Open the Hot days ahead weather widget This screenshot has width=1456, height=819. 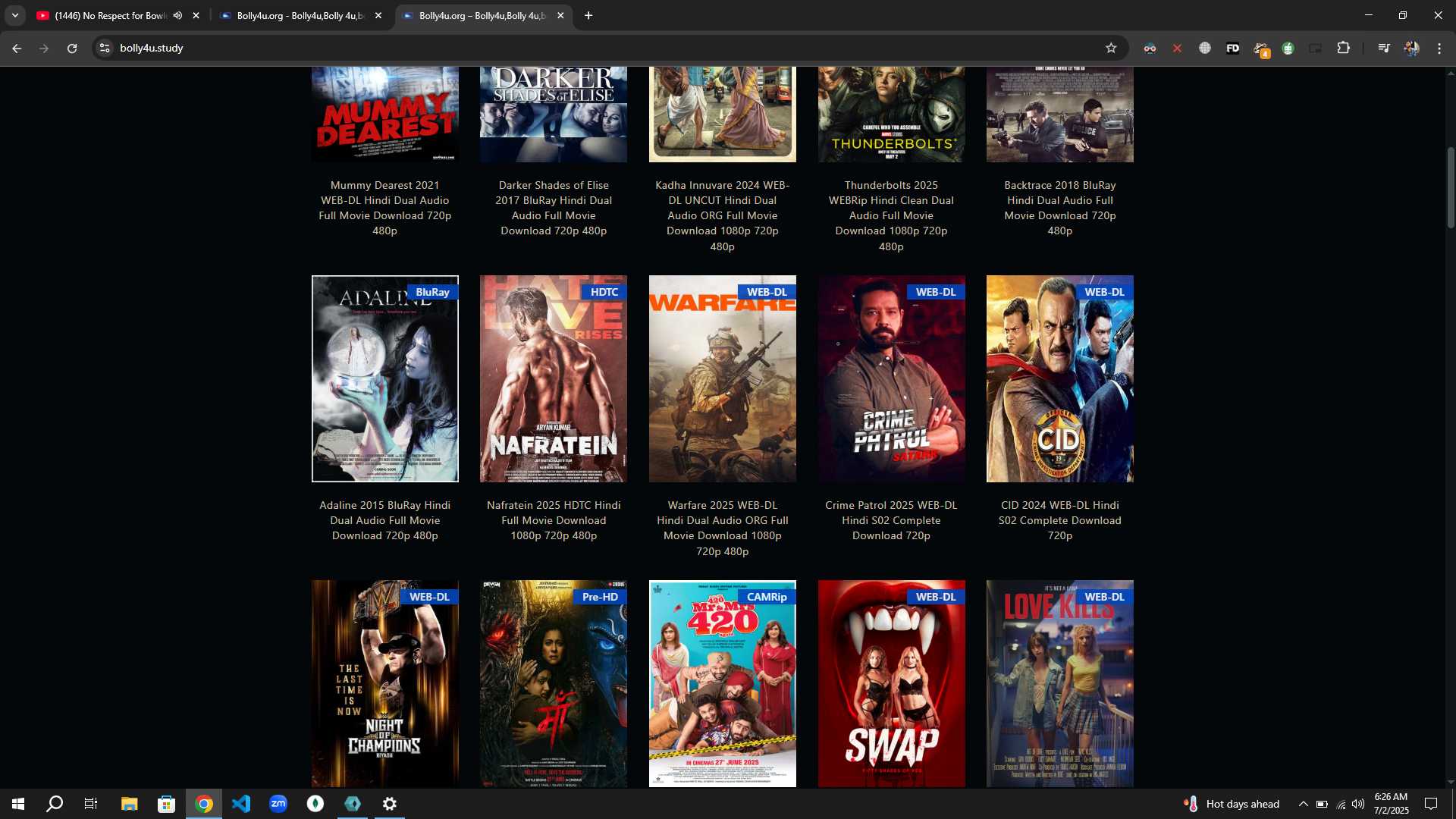point(1232,804)
